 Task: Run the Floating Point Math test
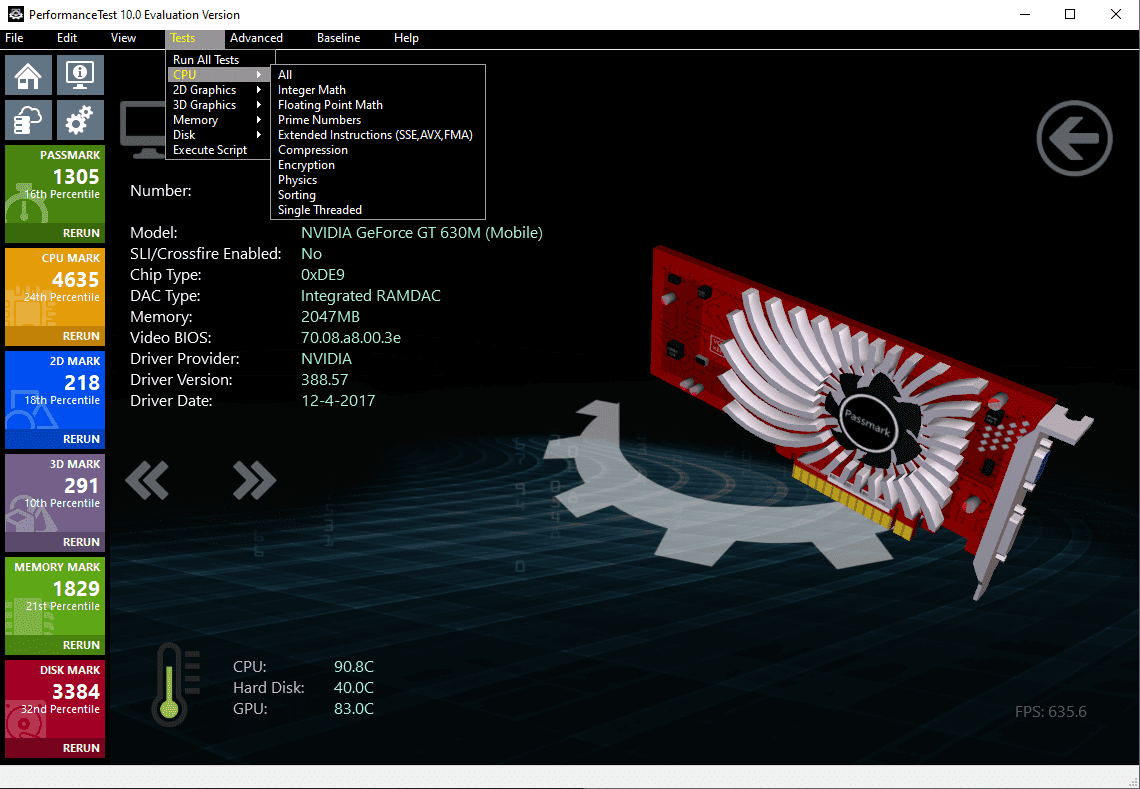[x=377, y=105]
